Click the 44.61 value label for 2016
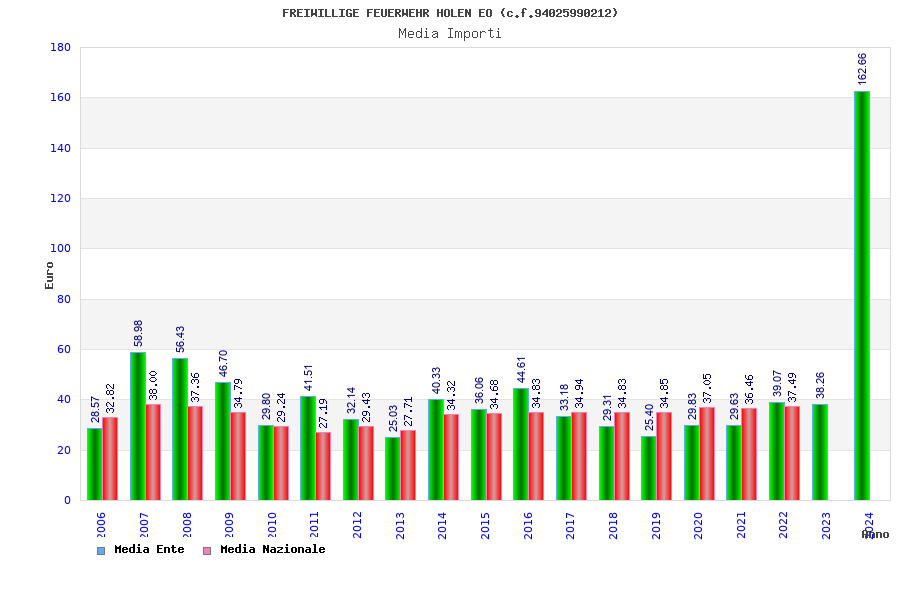Viewport: 900px width, 600px height. pos(521,370)
